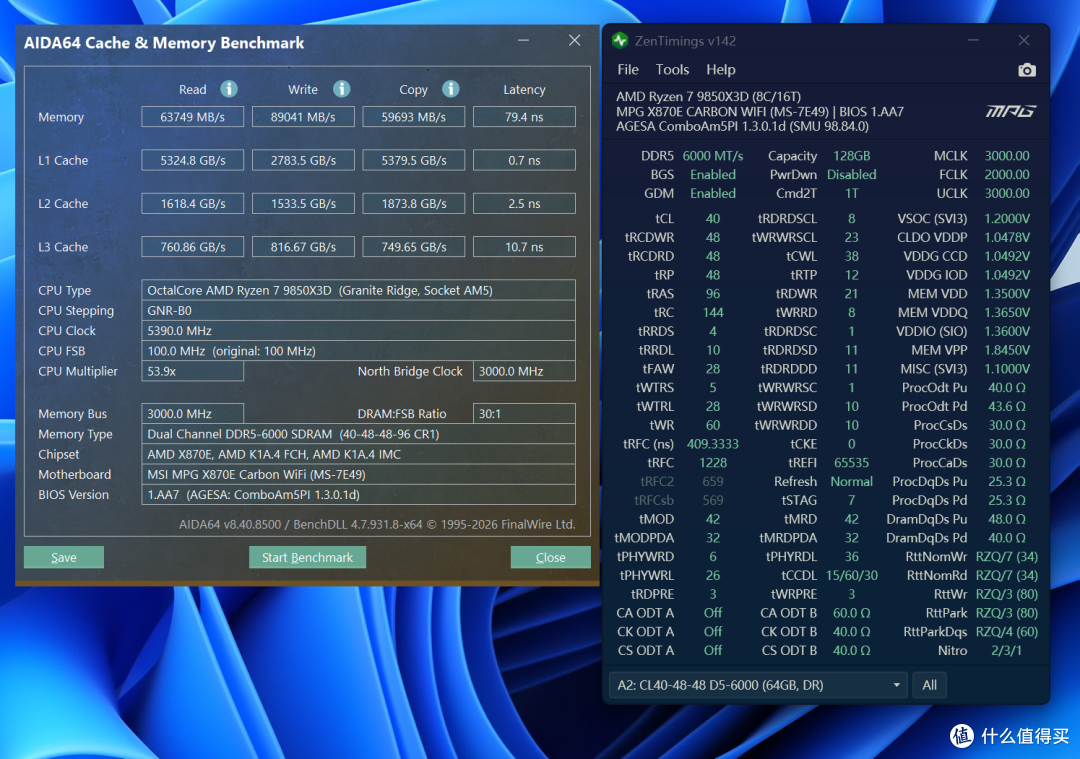
Task: Click FCLK value 2000.00
Action: 1007,175
